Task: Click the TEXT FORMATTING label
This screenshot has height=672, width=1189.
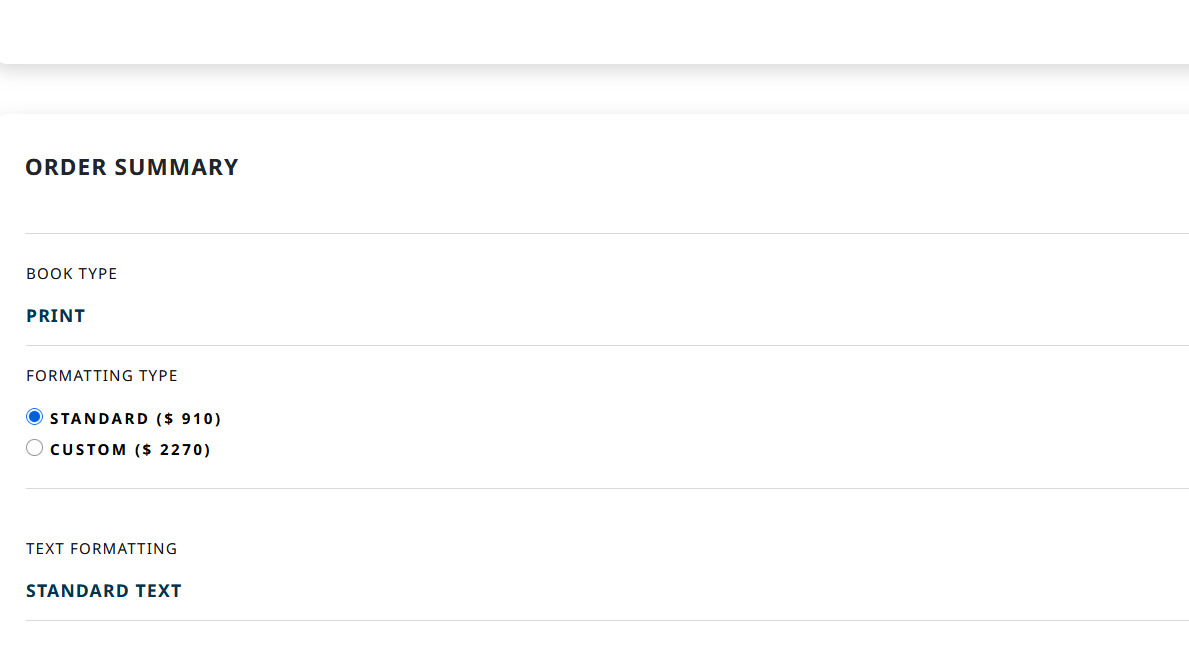Action: coord(102,549)
